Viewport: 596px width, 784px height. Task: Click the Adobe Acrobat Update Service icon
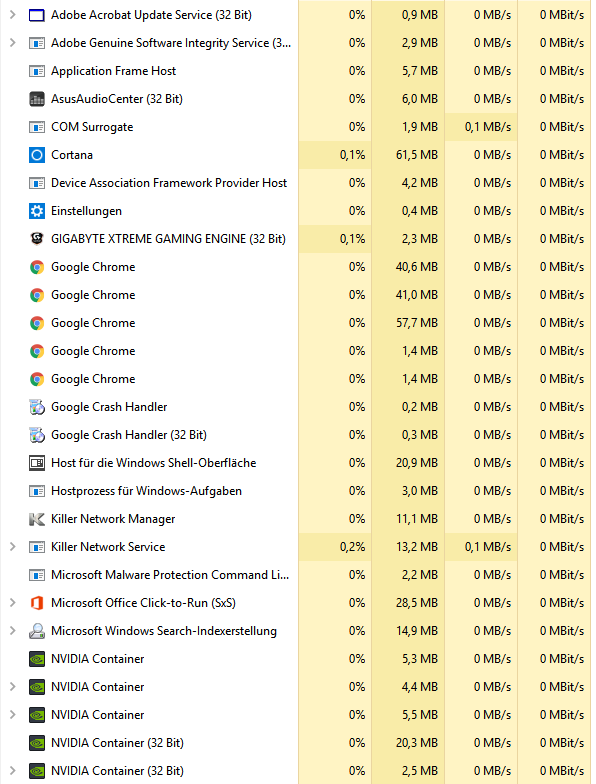pyautogui.click(x=36, y=15)
